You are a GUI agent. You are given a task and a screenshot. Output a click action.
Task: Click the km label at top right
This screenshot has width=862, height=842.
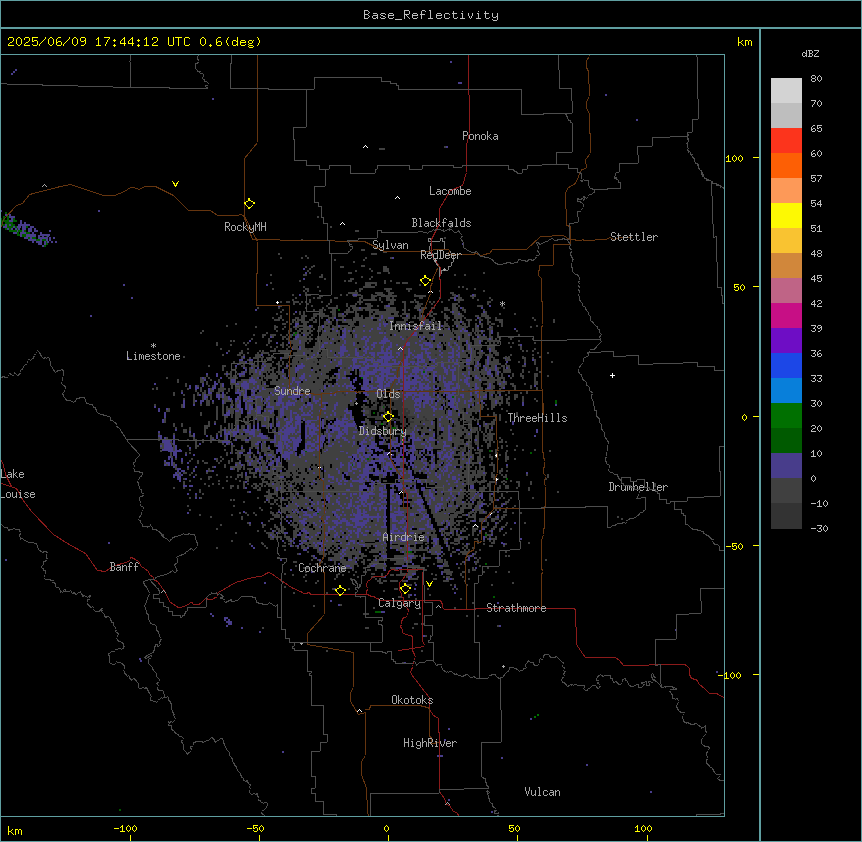click(744, 42)
